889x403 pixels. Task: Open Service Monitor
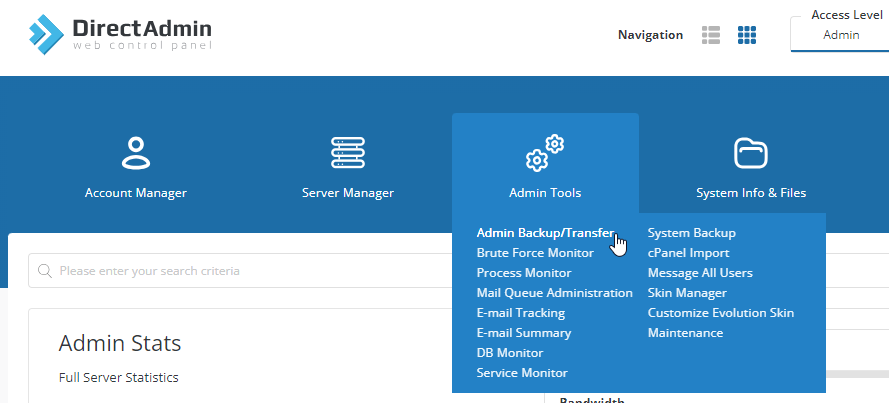pyautogui.click(x=522, y=373)
